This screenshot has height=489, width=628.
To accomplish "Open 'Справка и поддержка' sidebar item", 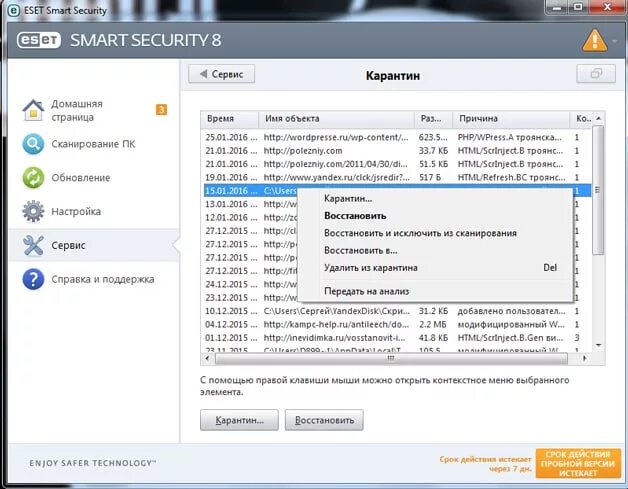I will coord(94,279).
